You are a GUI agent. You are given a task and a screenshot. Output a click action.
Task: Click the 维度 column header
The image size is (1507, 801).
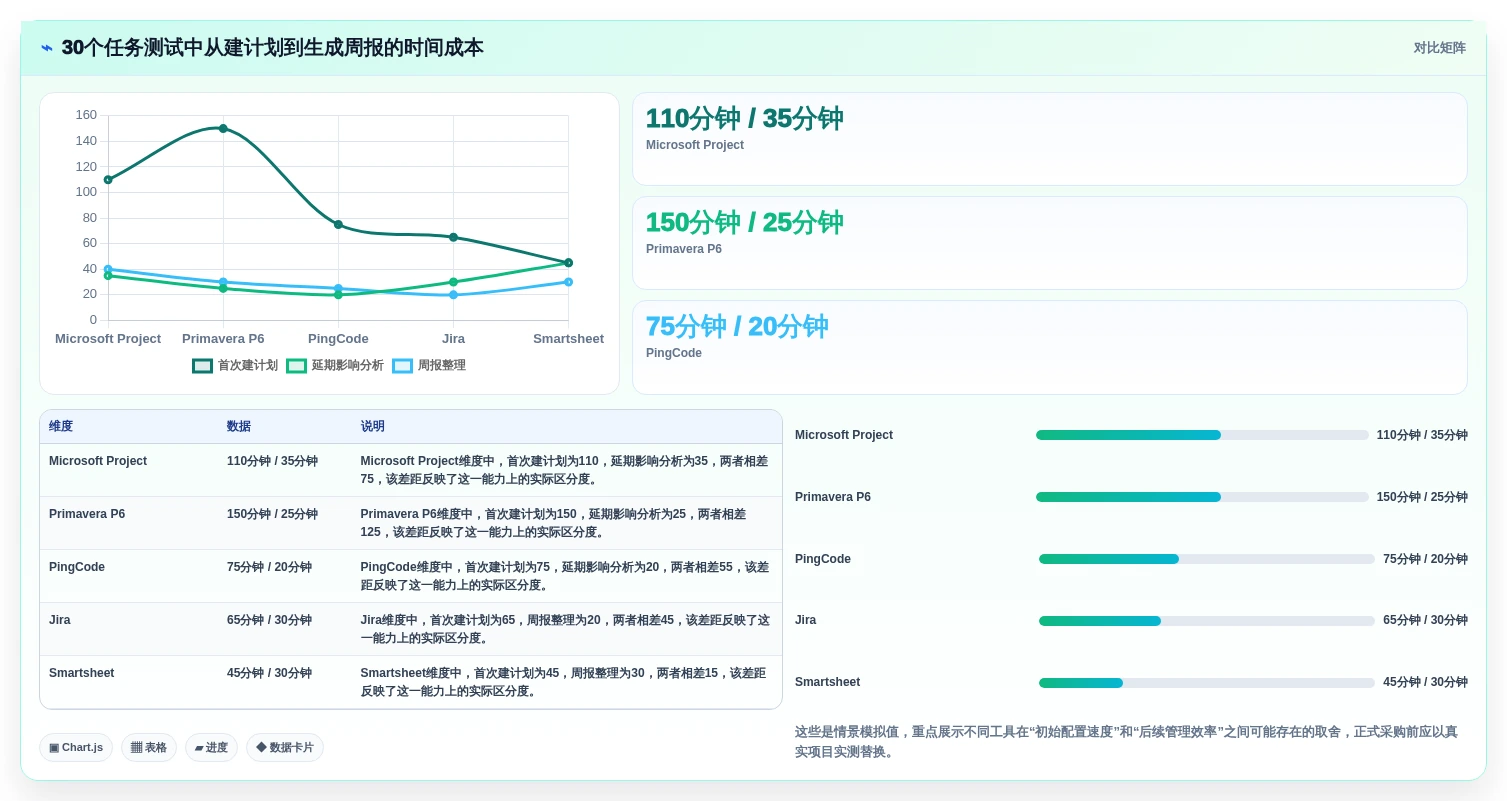point(61,426)
